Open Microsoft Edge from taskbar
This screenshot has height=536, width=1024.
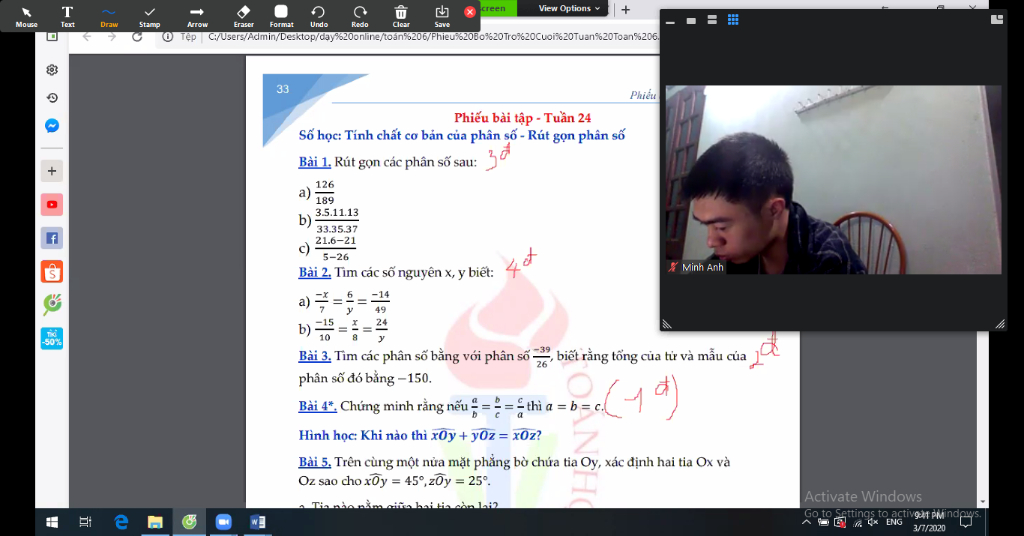coord(121,522)
